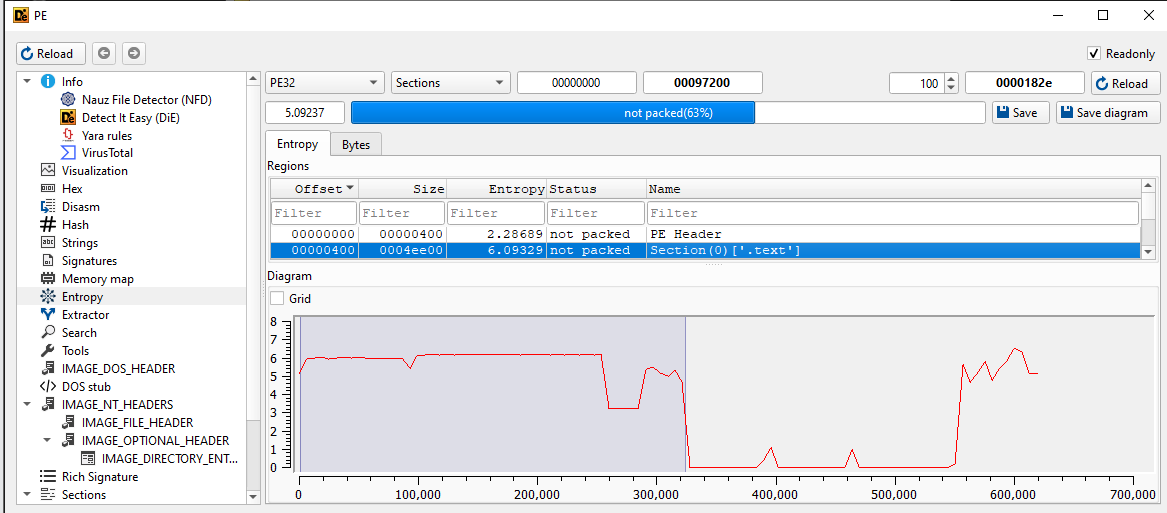Click the VirusTotal sigma icon

[x=68, y=153]
